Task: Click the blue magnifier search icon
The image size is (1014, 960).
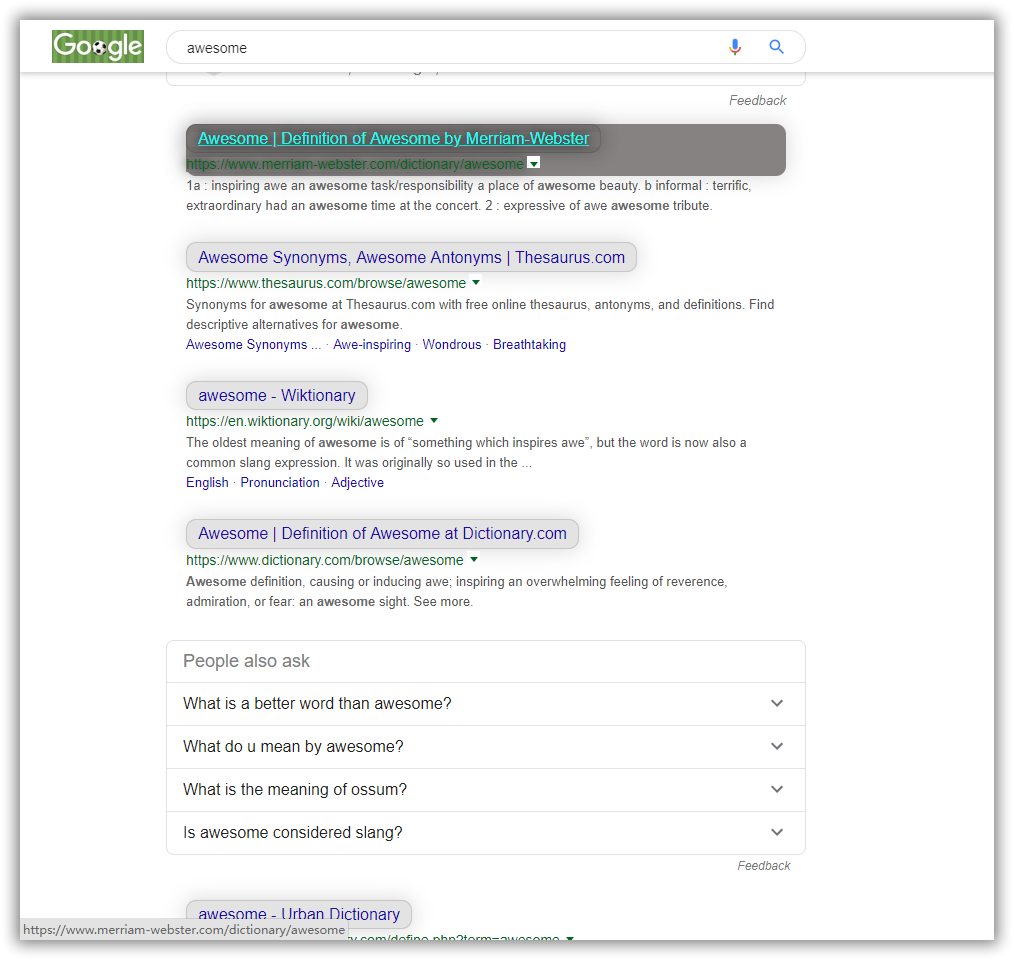Action: (x=776, y=47)
